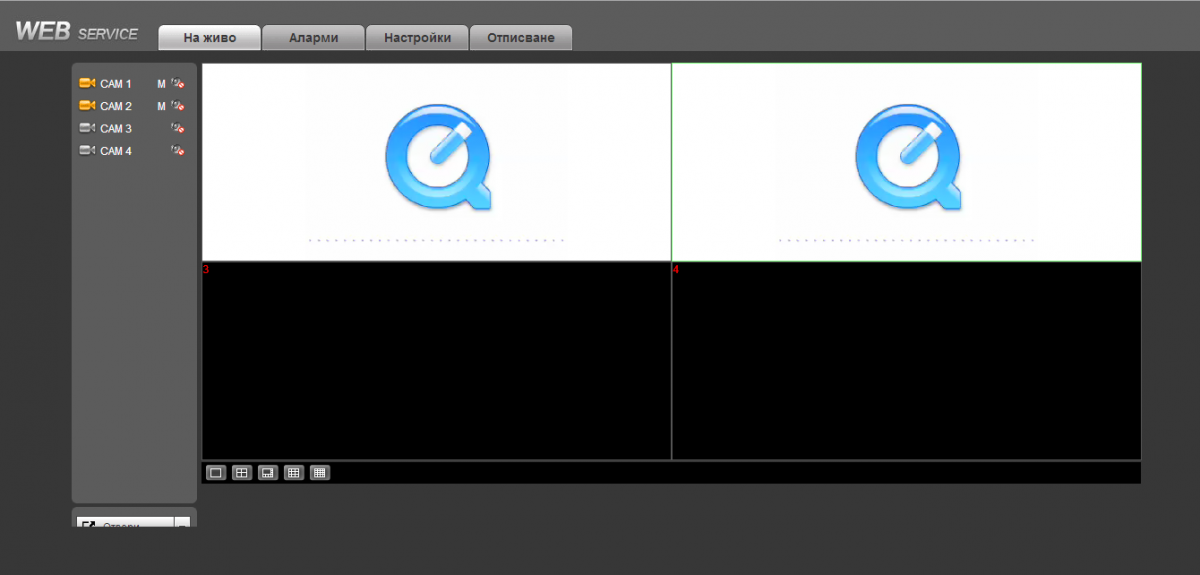
Task: Choose the one-large-plus-small-windows layout
Action: click(x=267, y=473)
